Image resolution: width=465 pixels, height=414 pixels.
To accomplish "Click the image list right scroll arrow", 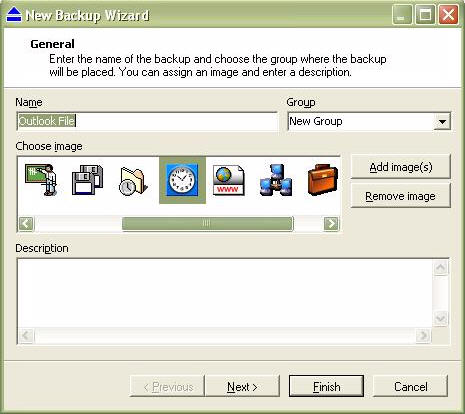I will pyautogui.click(x=331, y=223).
